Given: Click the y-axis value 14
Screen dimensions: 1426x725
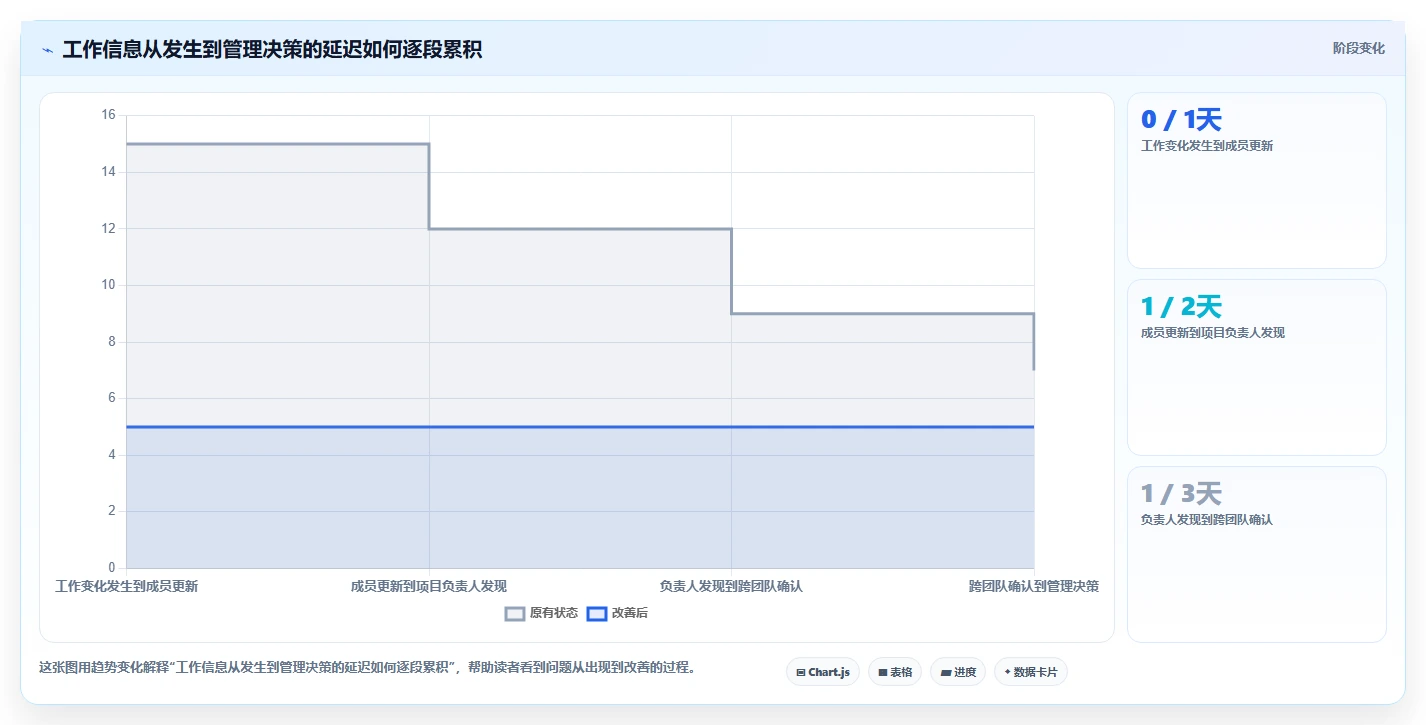Looking at the screenshot, I should click(x=109, y=172).
